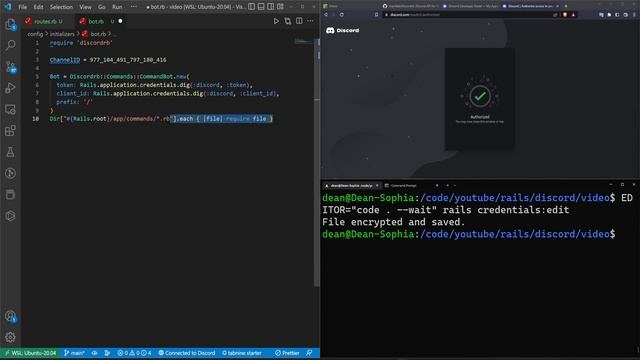Toggle the bottom panel layout icon
The image size is (640, 360).
click(x=261, y=7)
